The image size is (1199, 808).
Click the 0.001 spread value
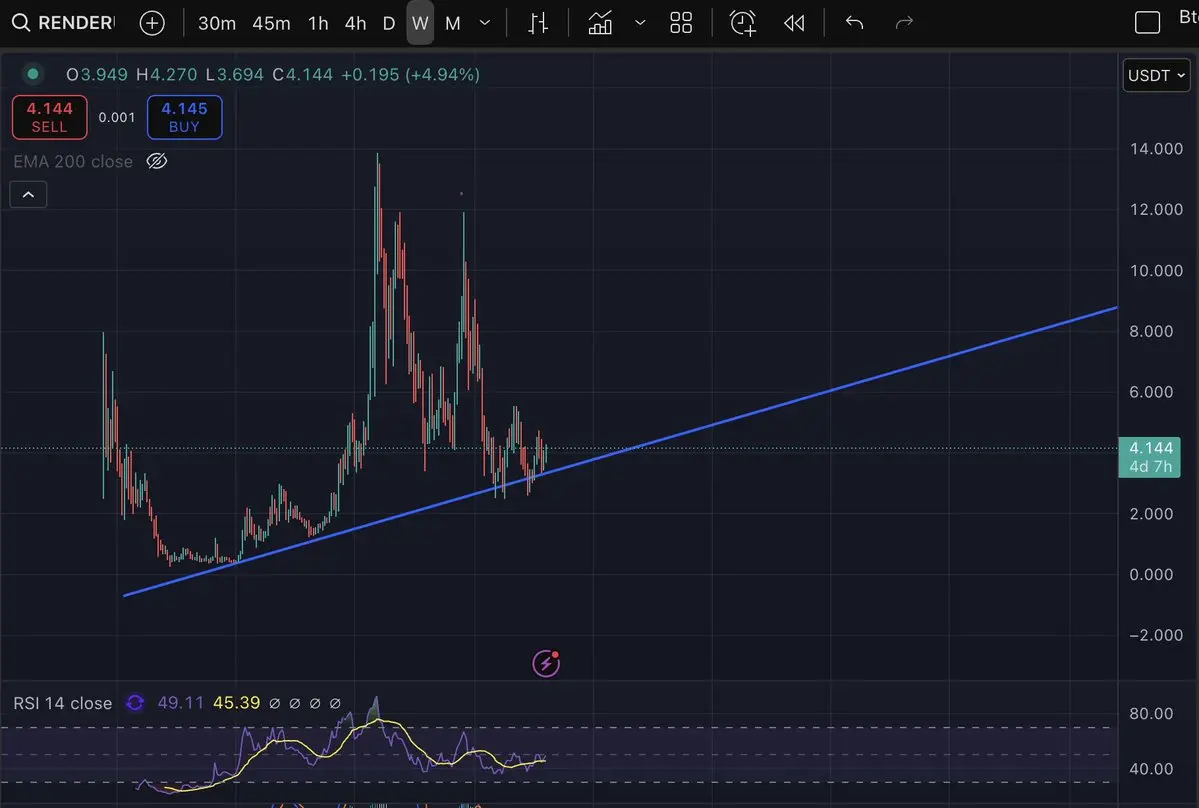116,117
